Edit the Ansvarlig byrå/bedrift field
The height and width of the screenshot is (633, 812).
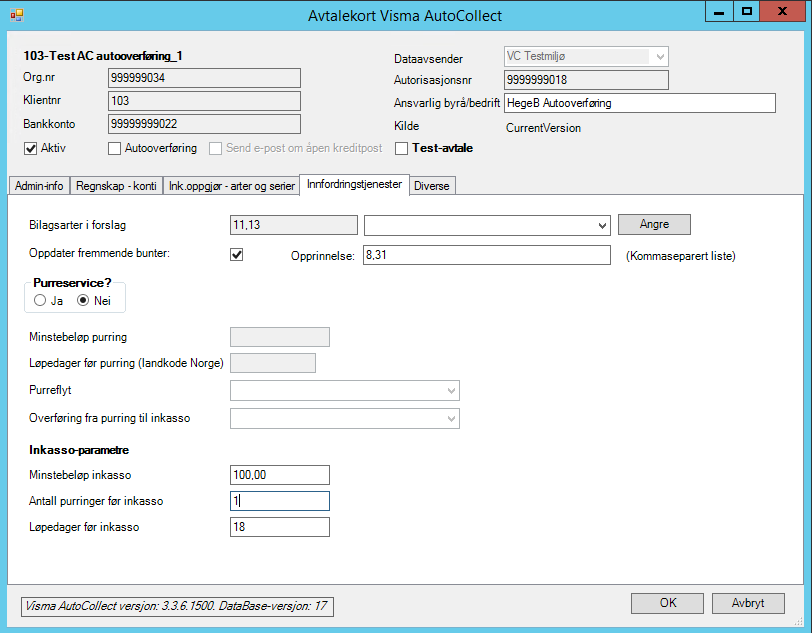click(640, 103)
